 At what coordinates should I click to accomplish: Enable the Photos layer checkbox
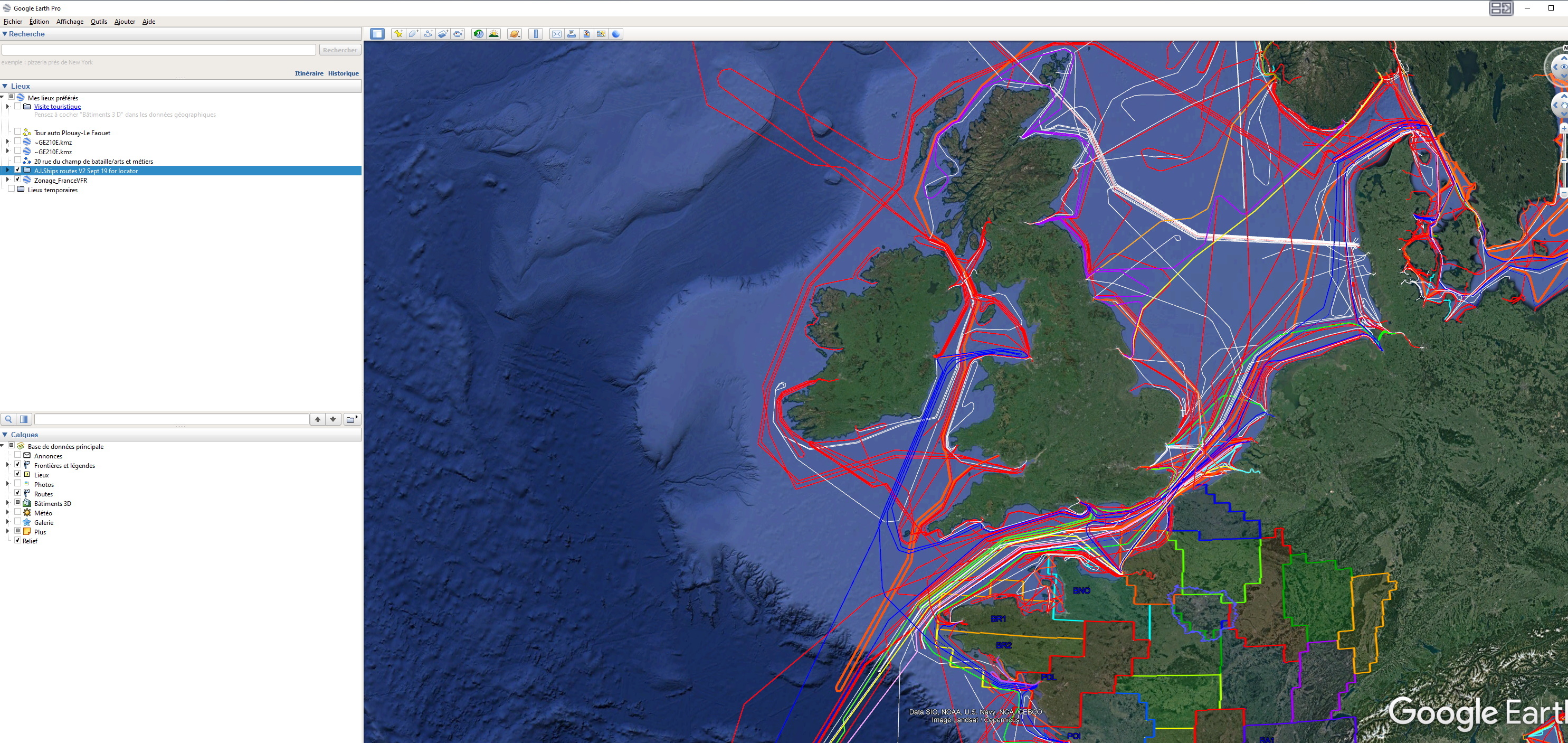coord(17,484)
